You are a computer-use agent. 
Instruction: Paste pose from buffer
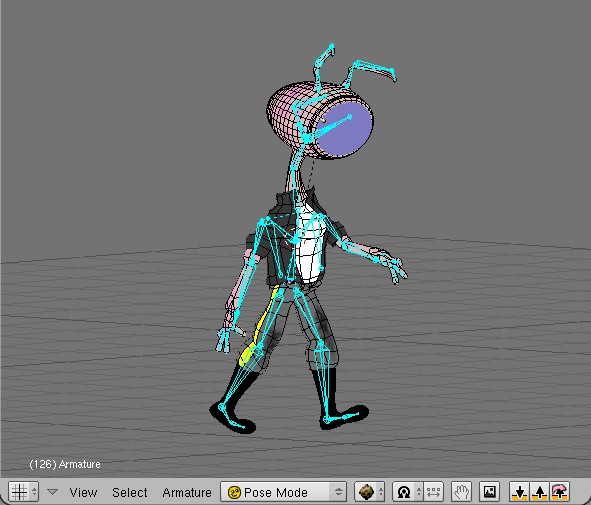coord(539,492)
